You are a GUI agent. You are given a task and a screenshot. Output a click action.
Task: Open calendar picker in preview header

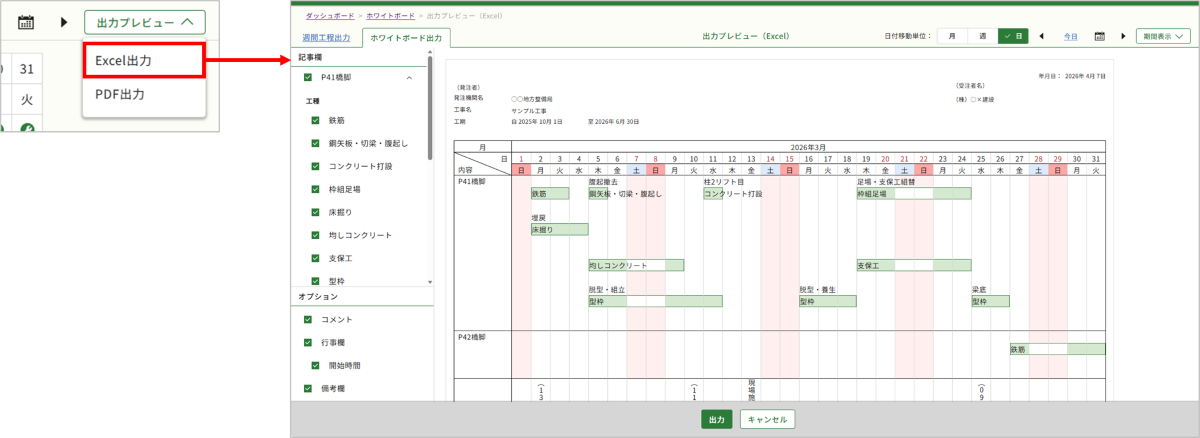(x=1099, y=36)
